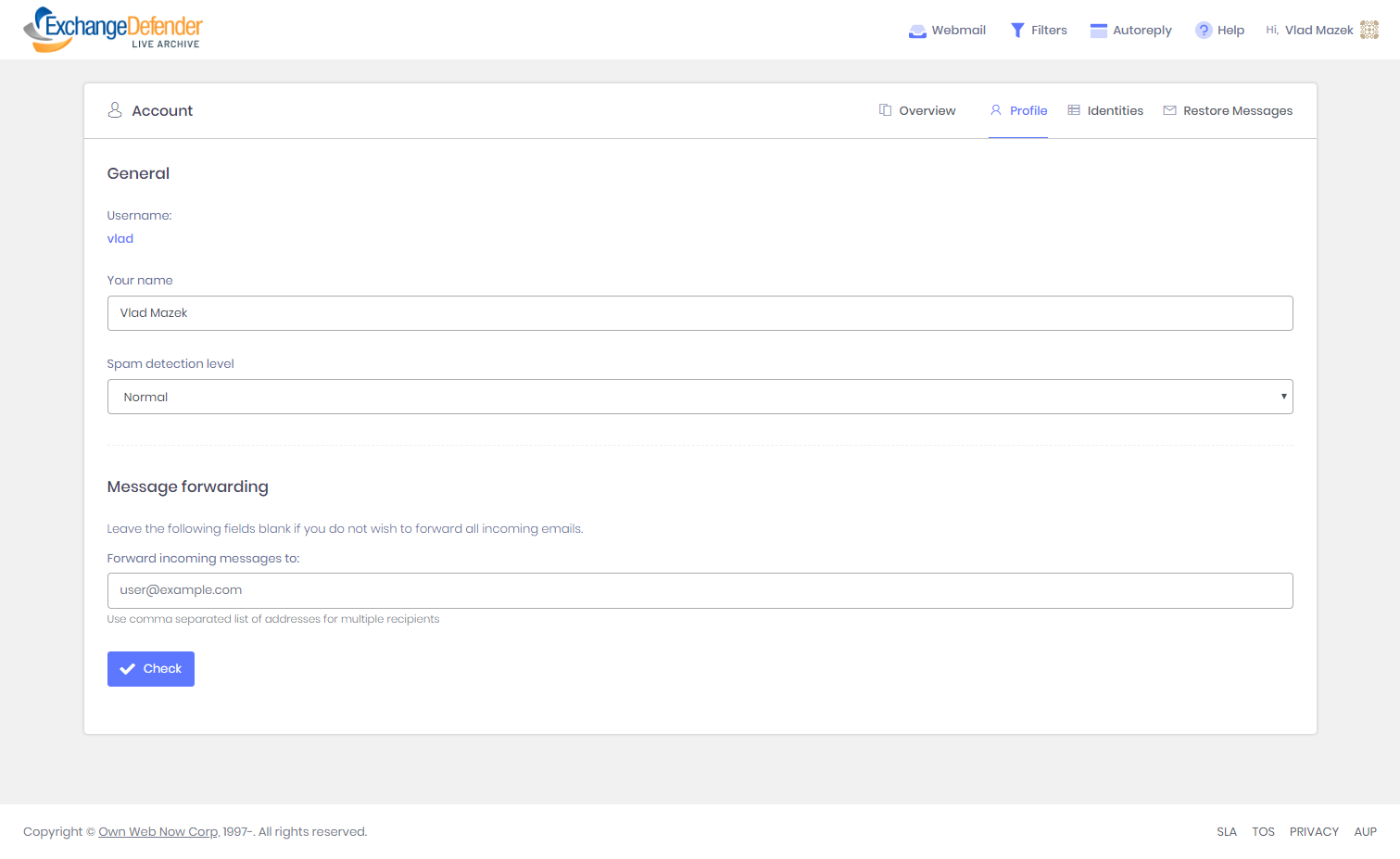The height and width of the screenshot is (859, 1400).
Task: Click the Overview tab icon
Action: coord(885,110)
